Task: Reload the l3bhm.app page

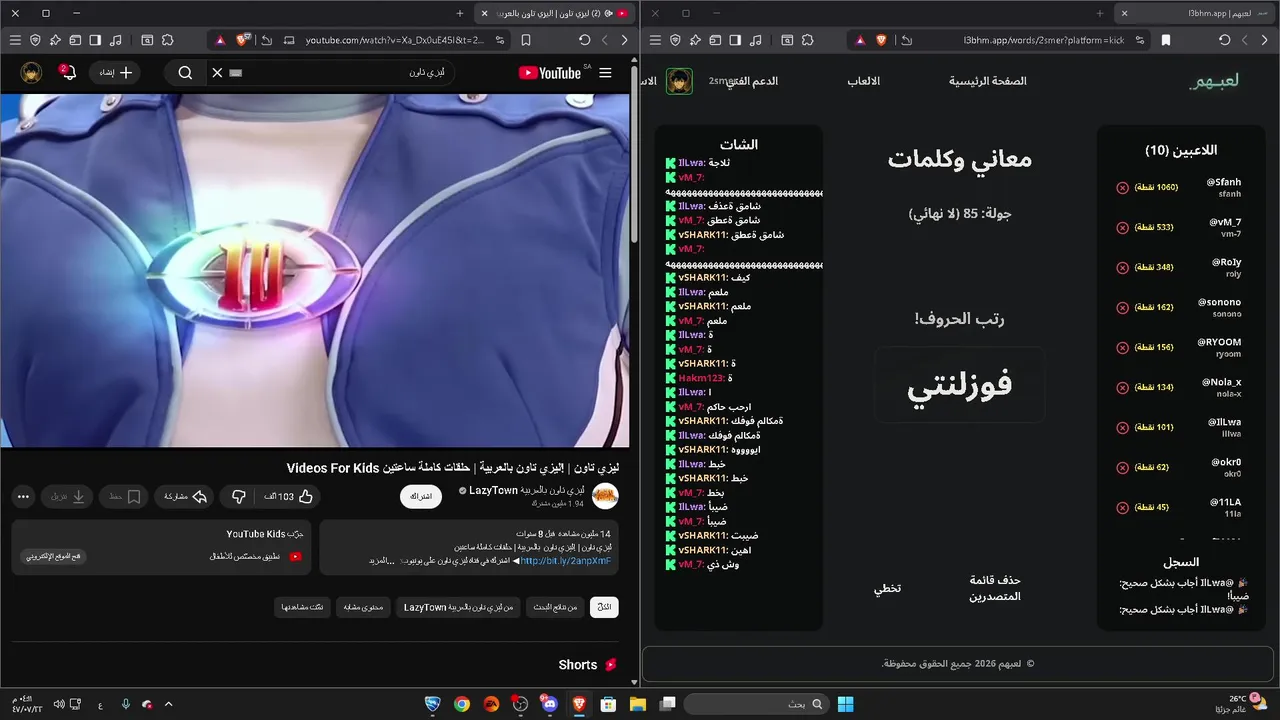Action: (x=1224, y=40)
